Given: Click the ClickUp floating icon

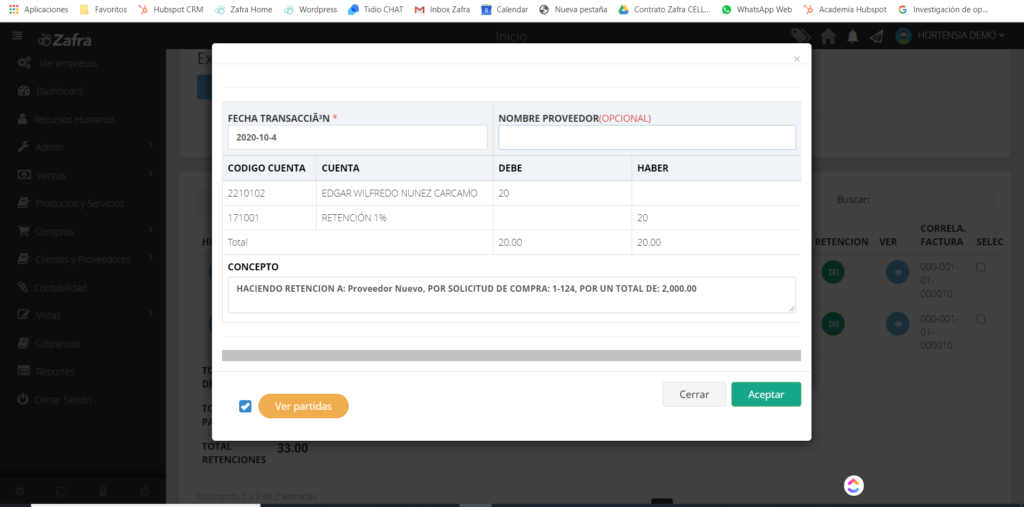Looking at the screenshot, I should pos(854,485).
